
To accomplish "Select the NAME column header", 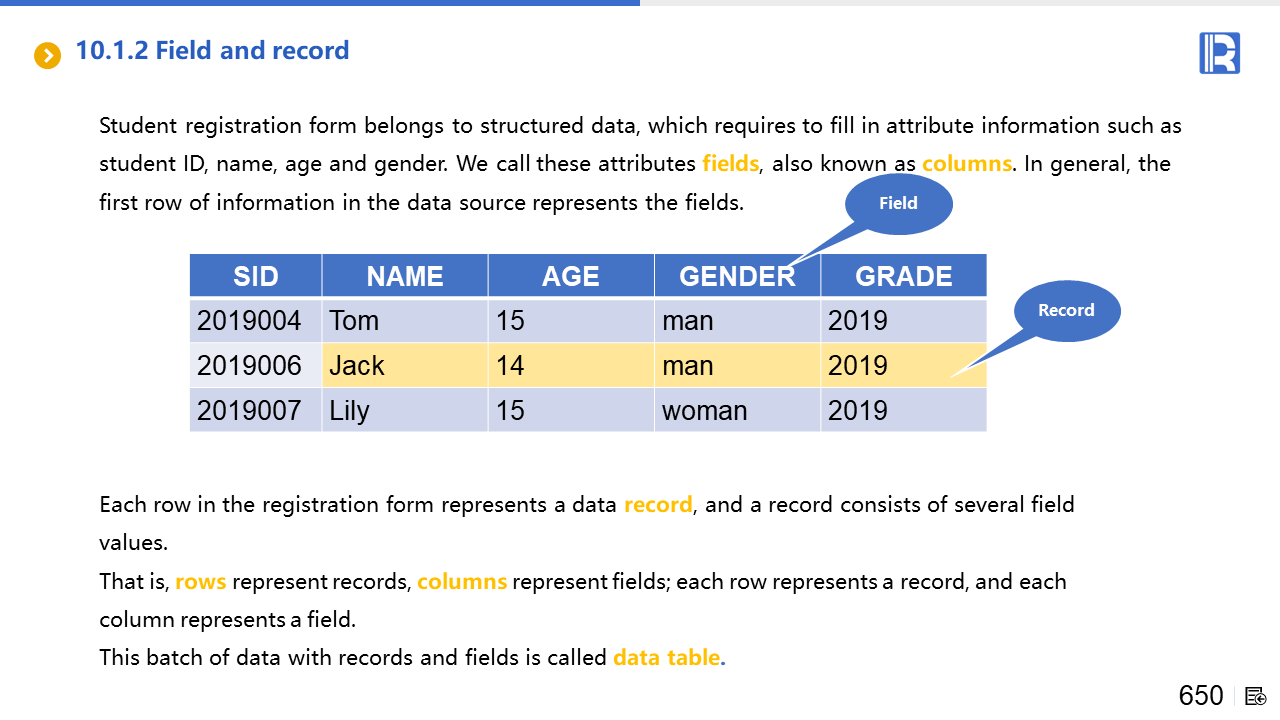I will tap(405, 276).
